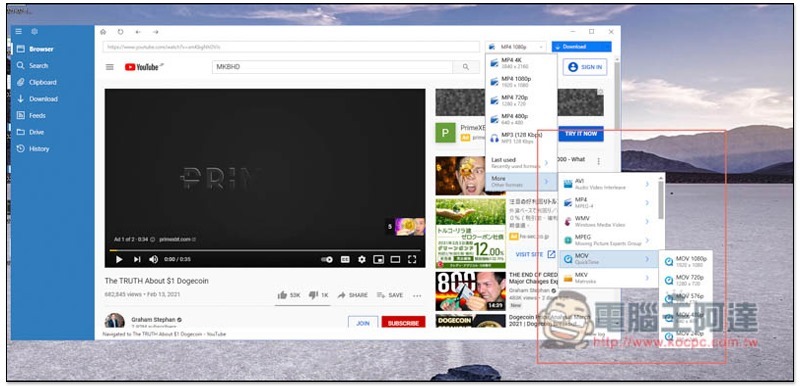The width and height of the screenshot is (800, 386).
Task: Select MP4 1080p in the format list
Action: (x=521, y=82)
